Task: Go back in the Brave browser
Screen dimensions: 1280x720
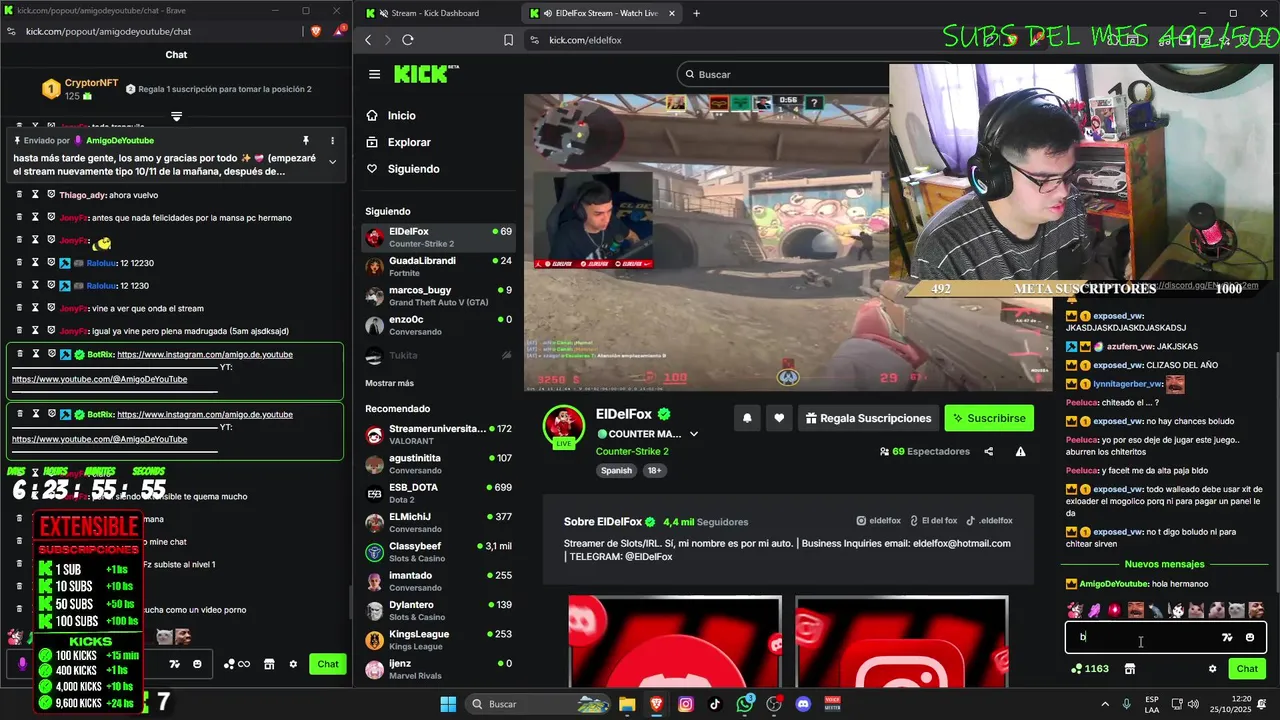Action: tap(368, 40)
